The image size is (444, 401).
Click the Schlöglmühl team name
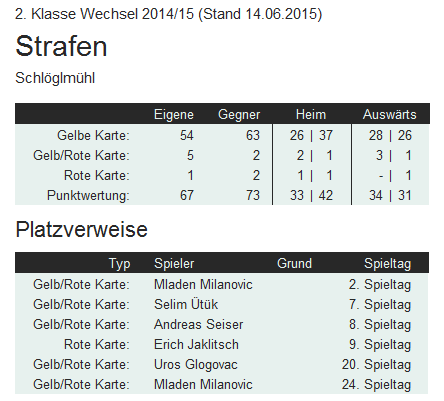coord(55,78)
